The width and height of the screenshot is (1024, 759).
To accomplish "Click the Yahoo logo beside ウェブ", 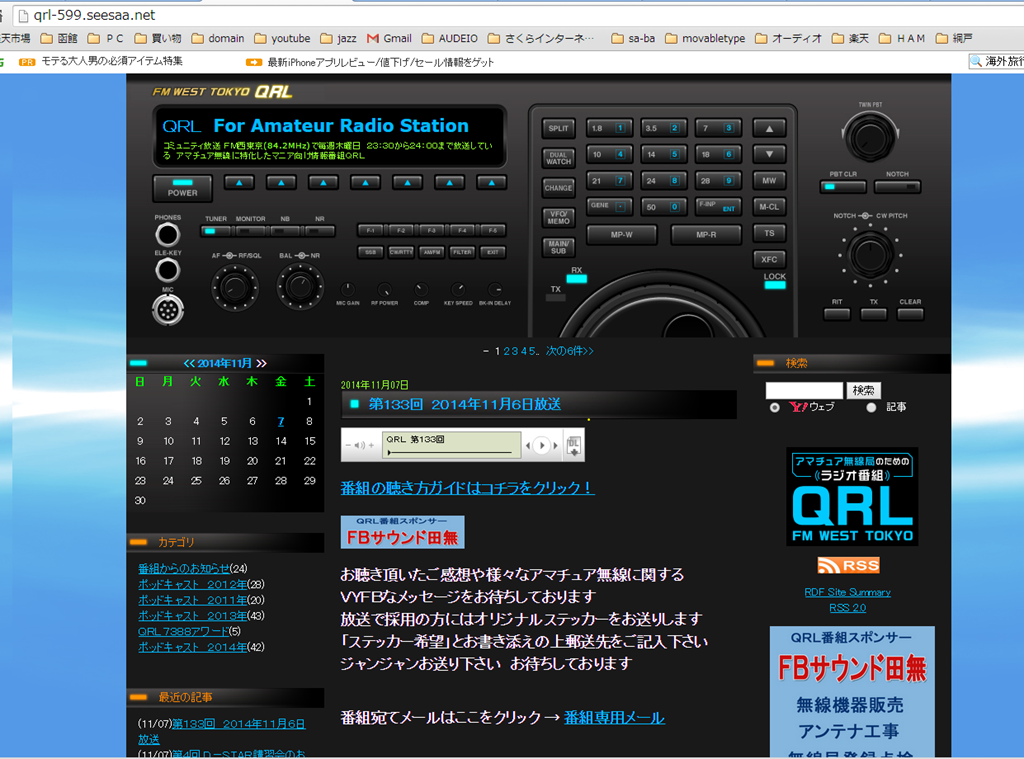I will click(798, 407).
